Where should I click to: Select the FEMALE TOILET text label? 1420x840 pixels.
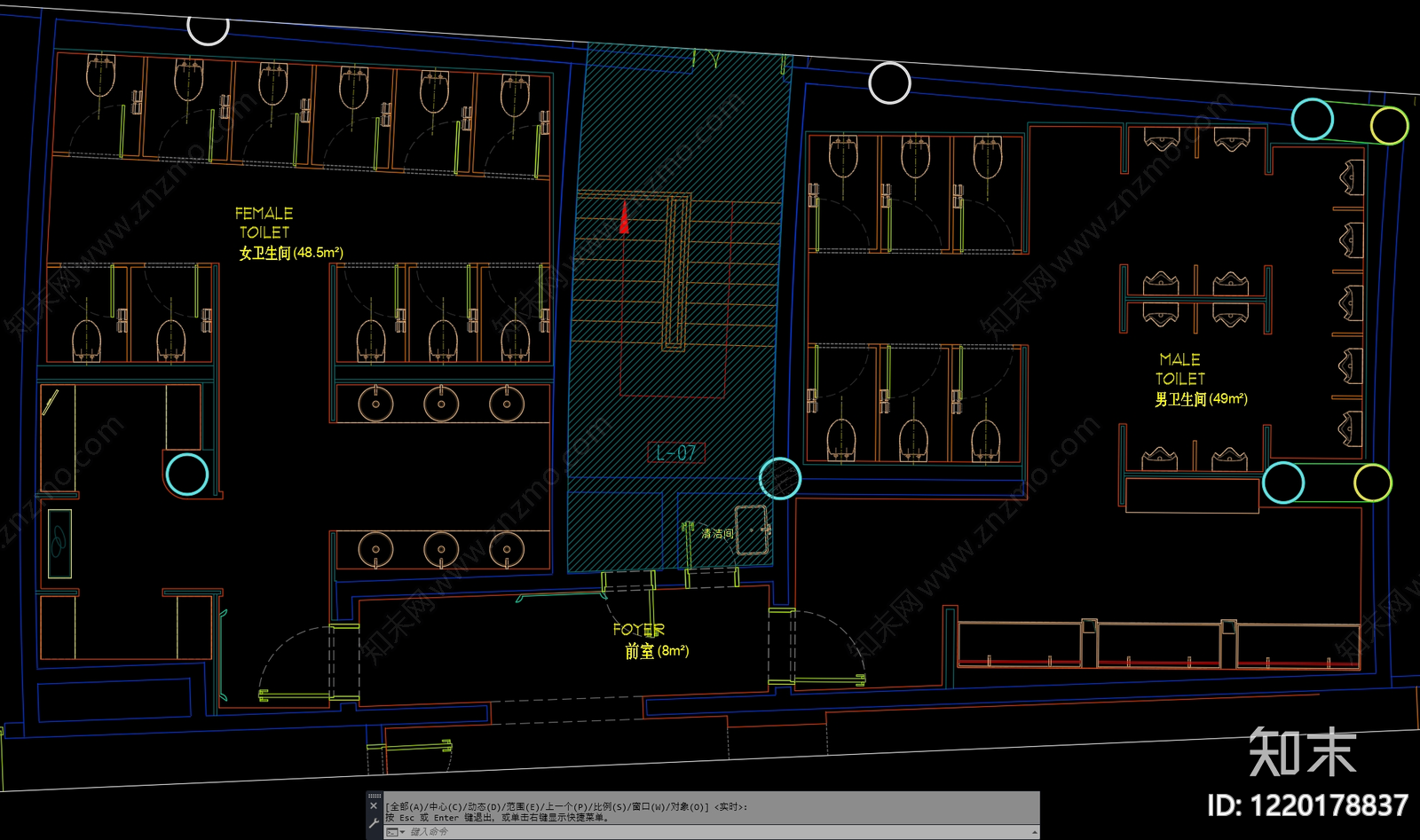click(264, 223)
